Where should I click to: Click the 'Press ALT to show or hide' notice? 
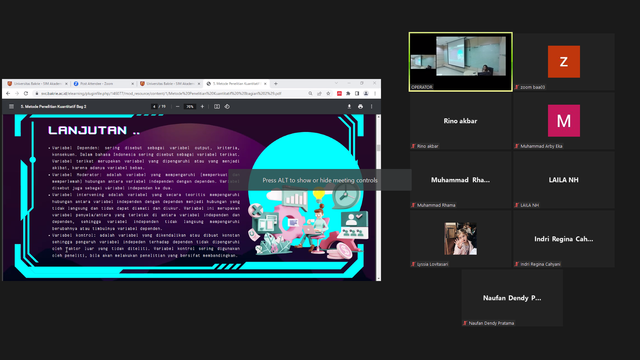[x=320, y=180]
